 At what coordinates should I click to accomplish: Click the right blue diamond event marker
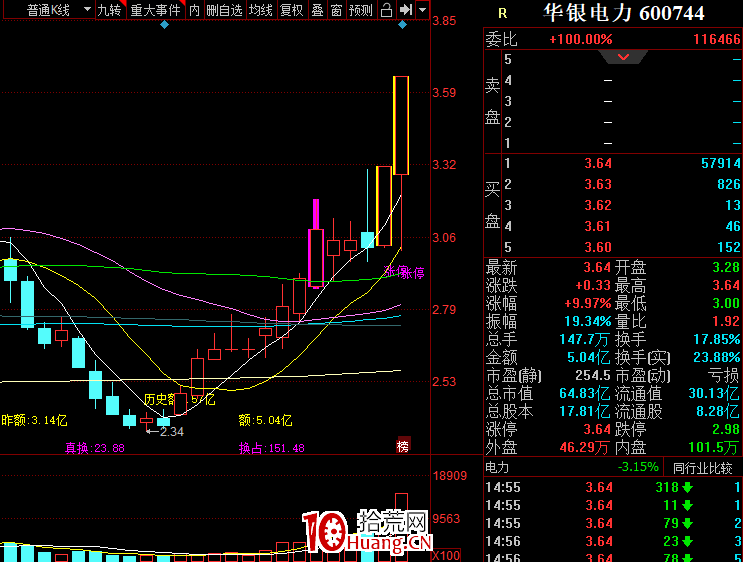pyautogui.click(x=402, y=25)
